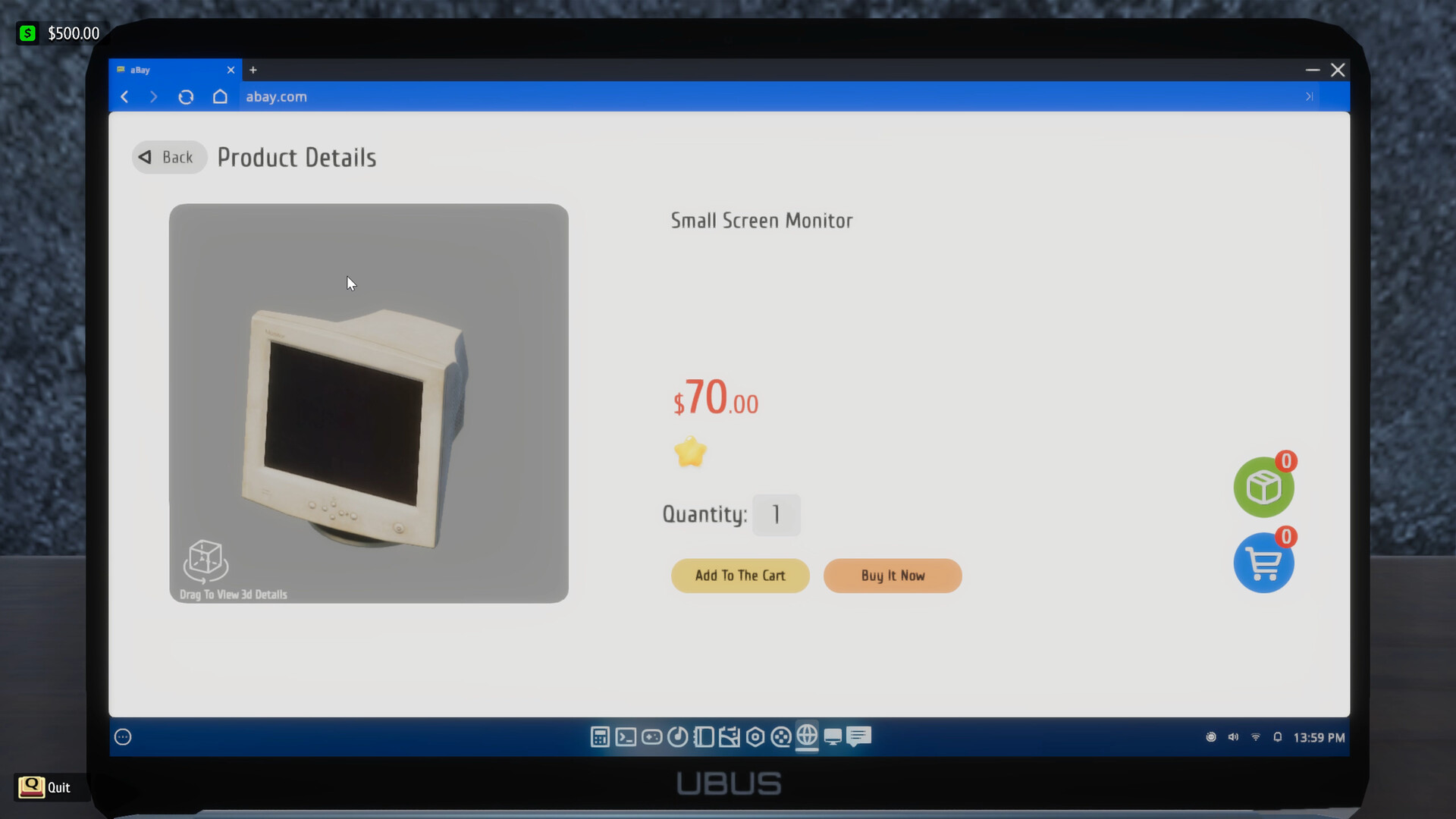Open the green package/cart icon

tap(1263, 487)
